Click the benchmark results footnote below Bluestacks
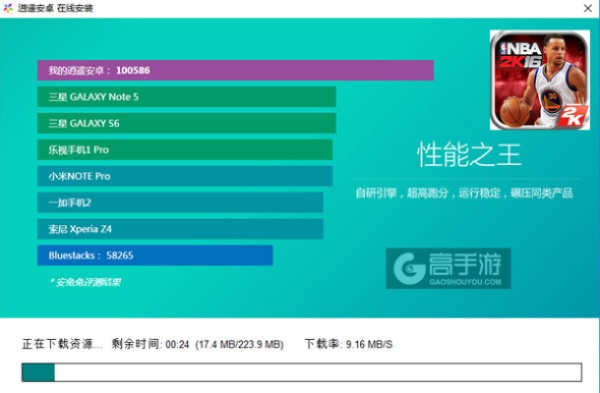The width and height of the screenshot is (600, 393). [x=85, y=282]
